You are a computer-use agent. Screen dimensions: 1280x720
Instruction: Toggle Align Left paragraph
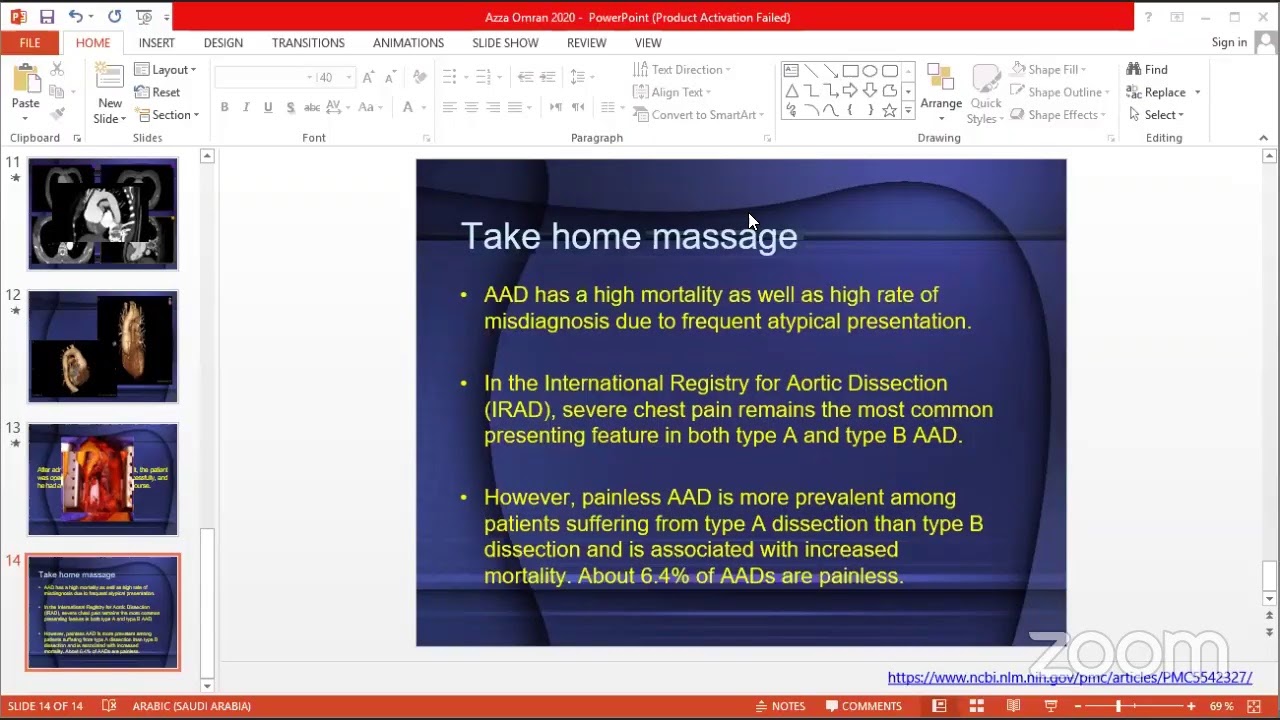click(x=449, y=107)
